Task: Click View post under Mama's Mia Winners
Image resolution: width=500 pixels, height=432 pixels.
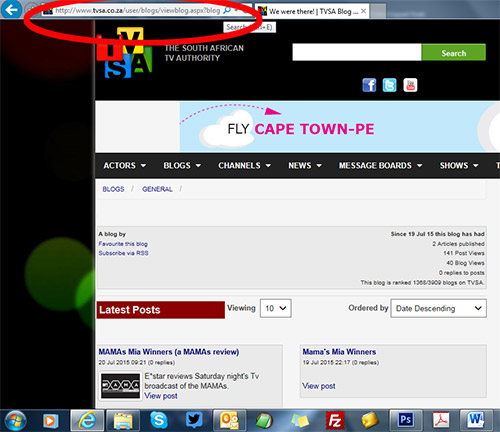Action: [319, 386]
